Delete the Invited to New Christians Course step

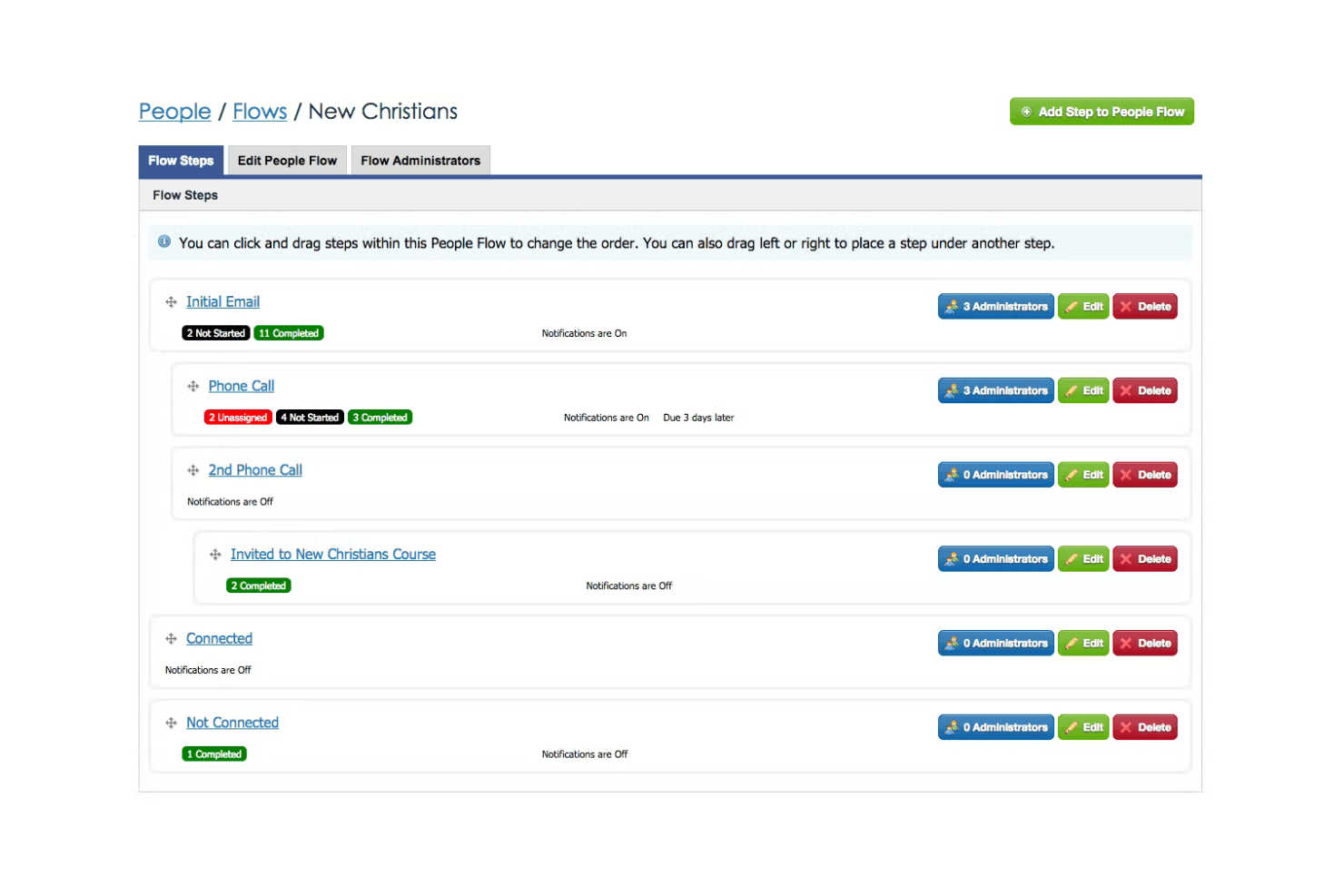pos(1145,559)
